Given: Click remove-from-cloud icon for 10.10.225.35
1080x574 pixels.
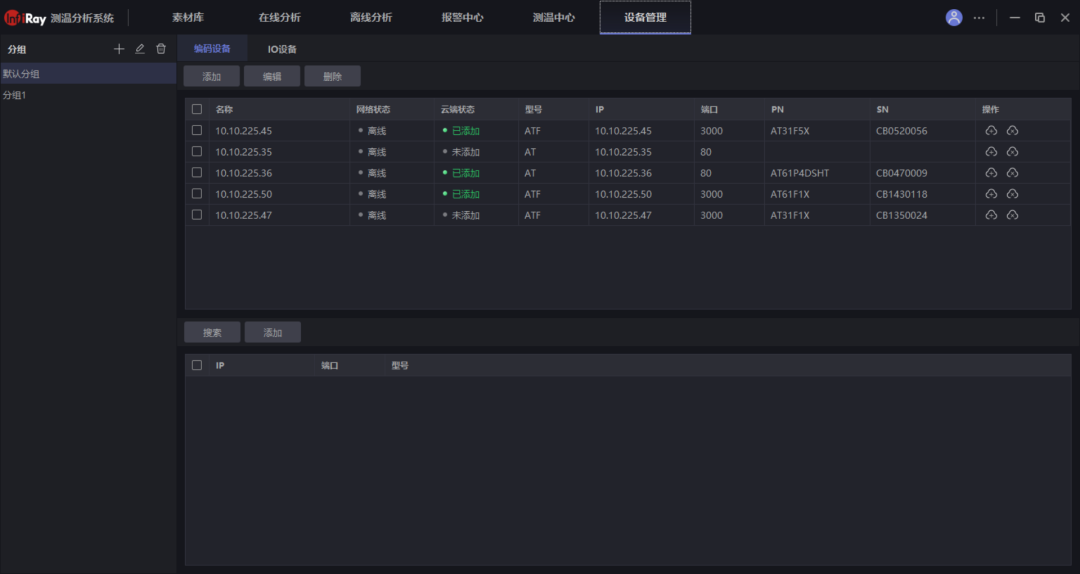Looking at the screenshot, I should [1012, 152].
